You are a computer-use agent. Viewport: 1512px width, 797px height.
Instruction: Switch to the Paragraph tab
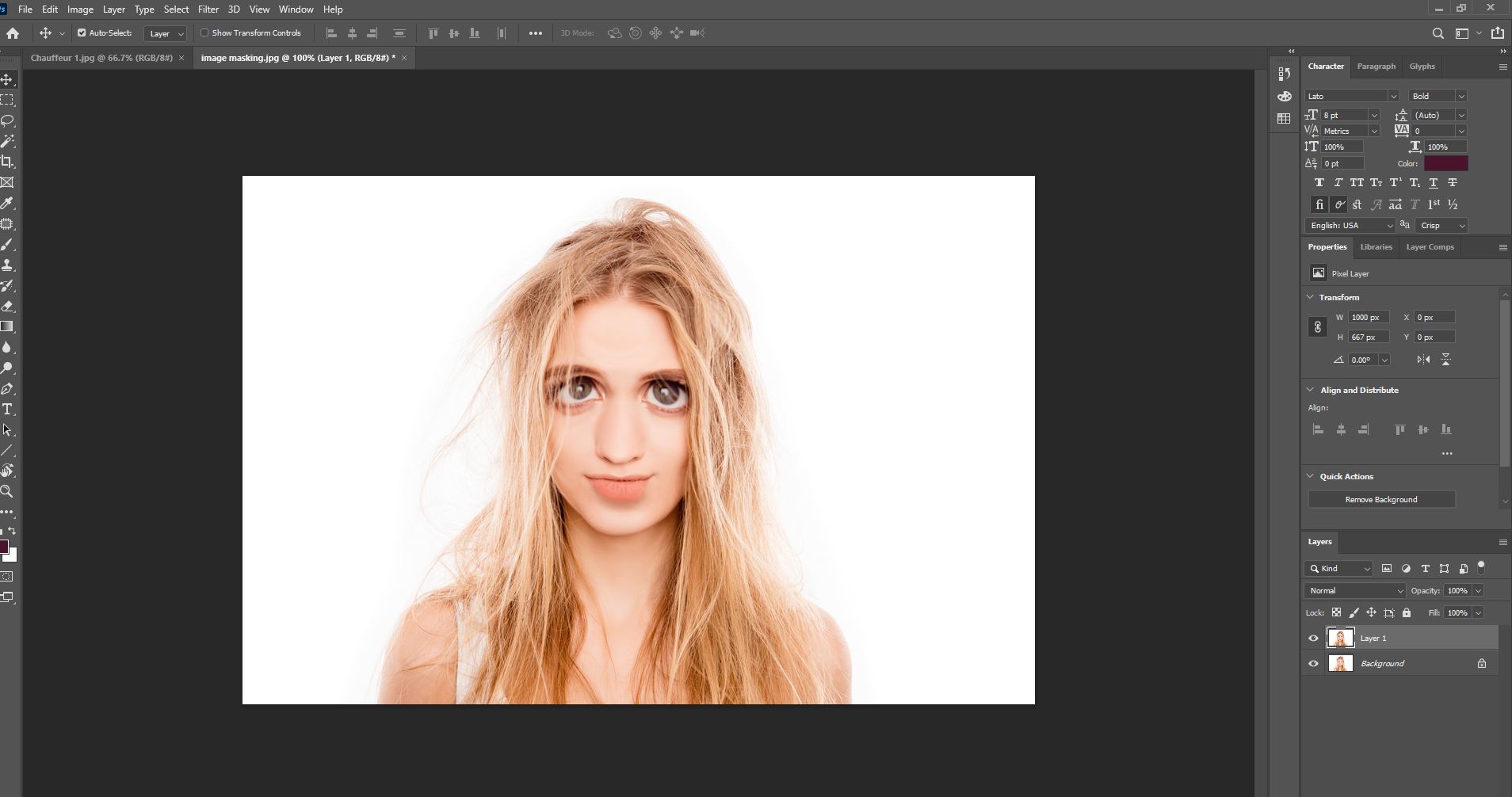[x=1376, y=67]
